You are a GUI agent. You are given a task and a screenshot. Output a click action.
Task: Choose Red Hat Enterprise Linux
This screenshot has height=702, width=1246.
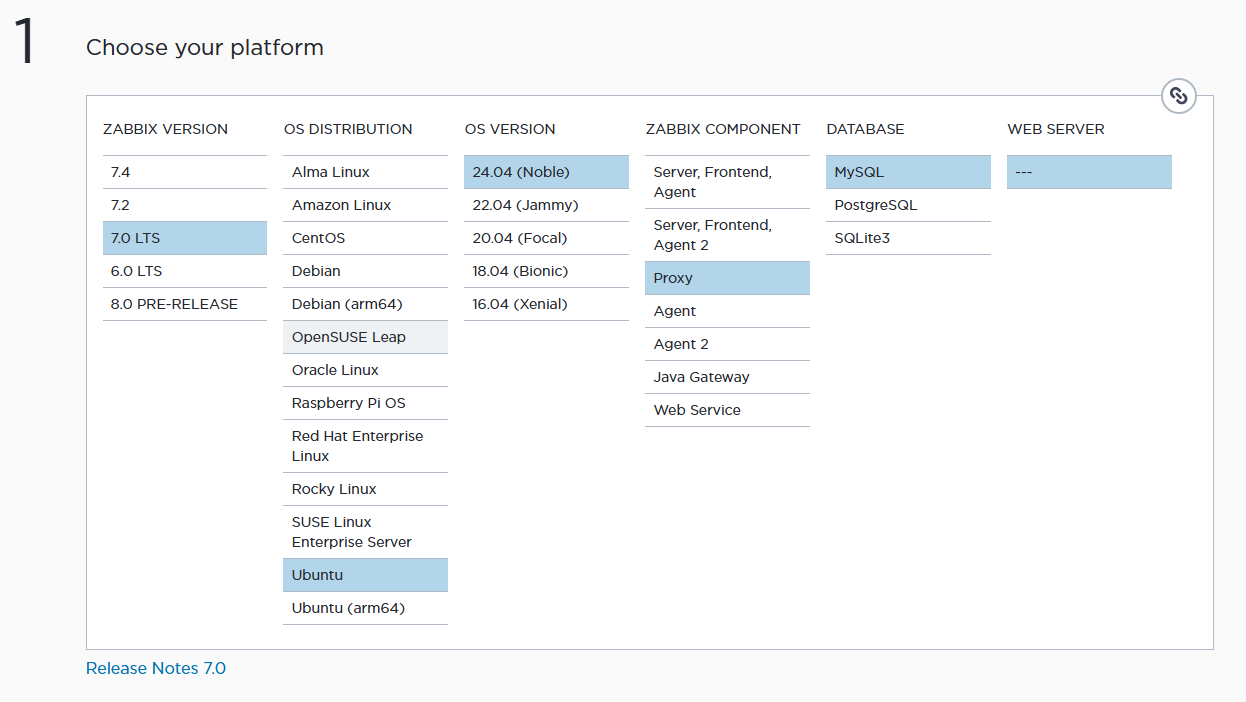(365, 446)
